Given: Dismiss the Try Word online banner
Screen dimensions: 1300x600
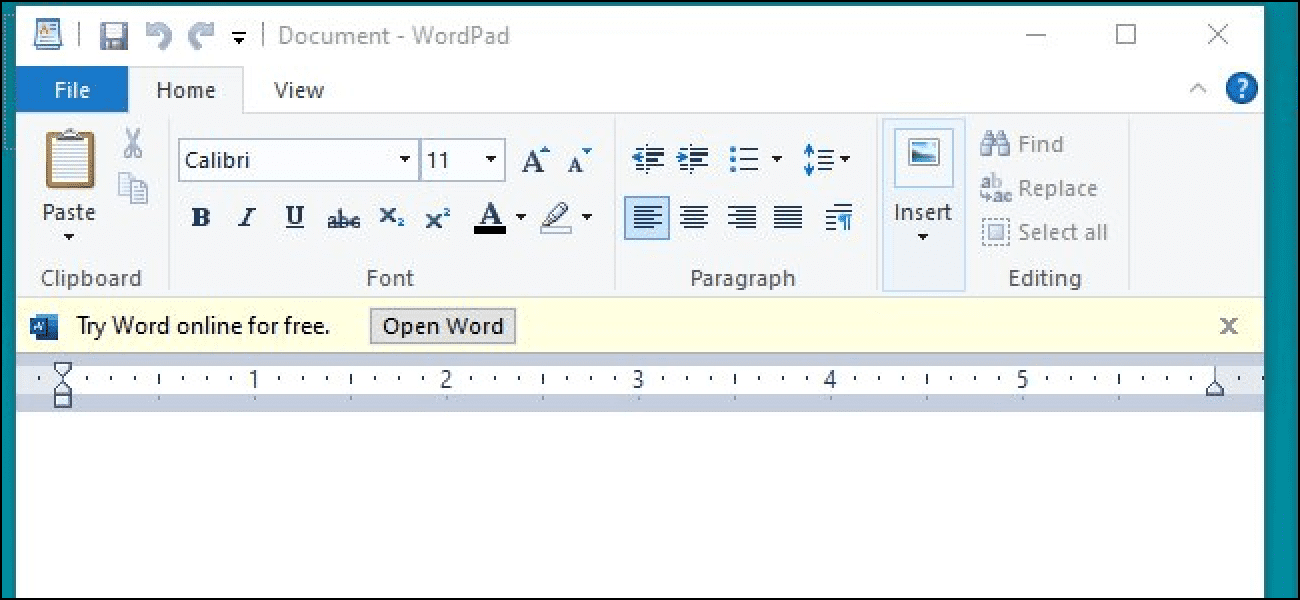Looking at the screenshot, I should point(1229,326).
